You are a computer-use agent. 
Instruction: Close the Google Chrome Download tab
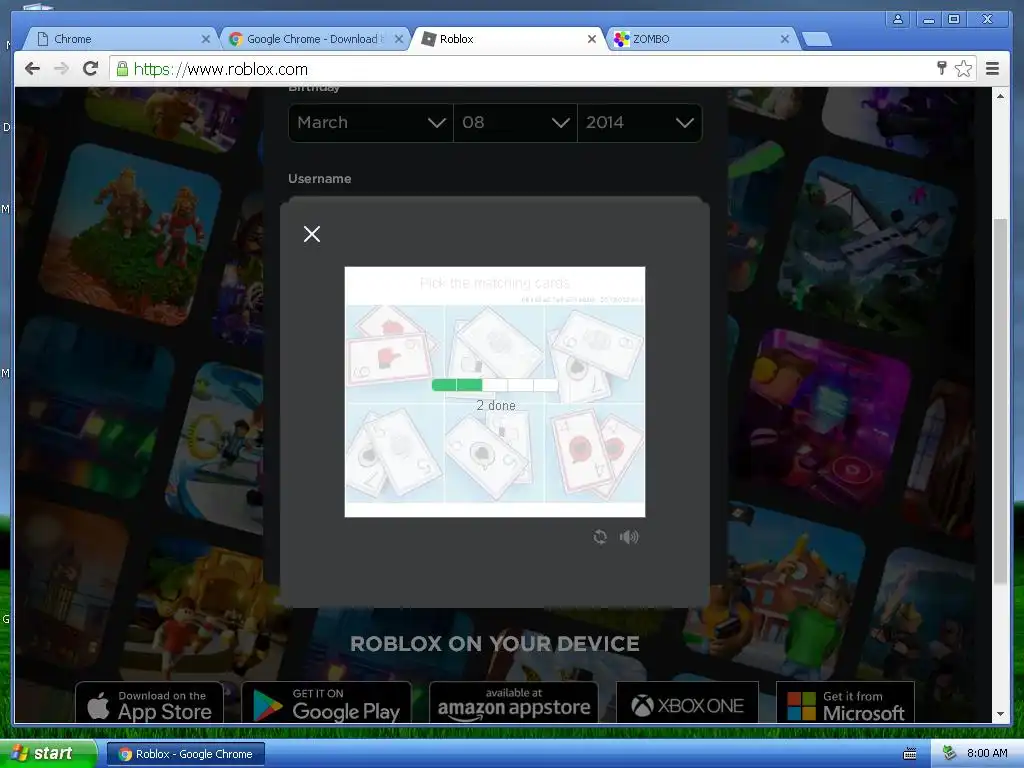tap(398, 39)
